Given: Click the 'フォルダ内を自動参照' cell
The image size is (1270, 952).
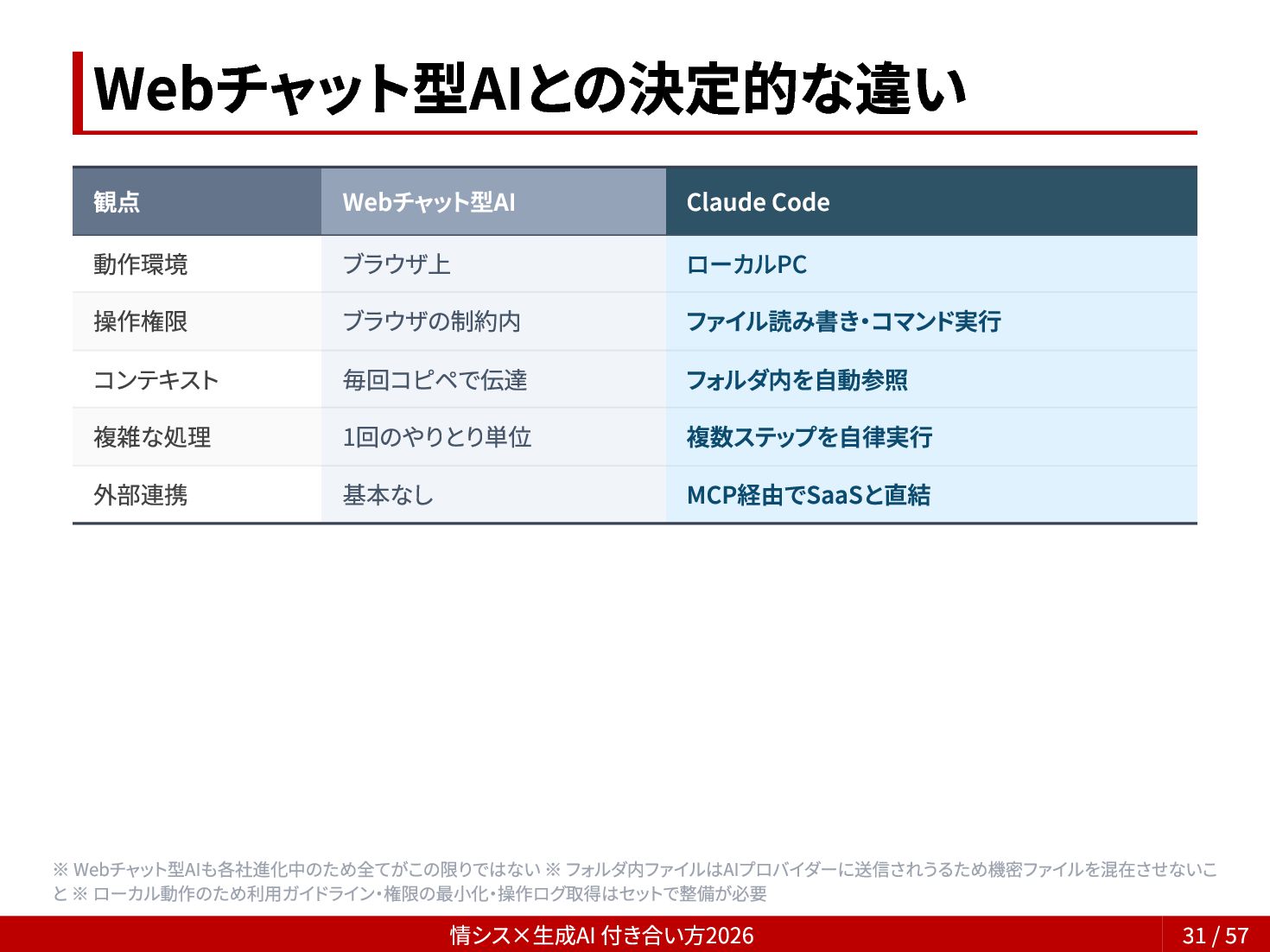Looking at the screenshot, I should click(931, 379).
